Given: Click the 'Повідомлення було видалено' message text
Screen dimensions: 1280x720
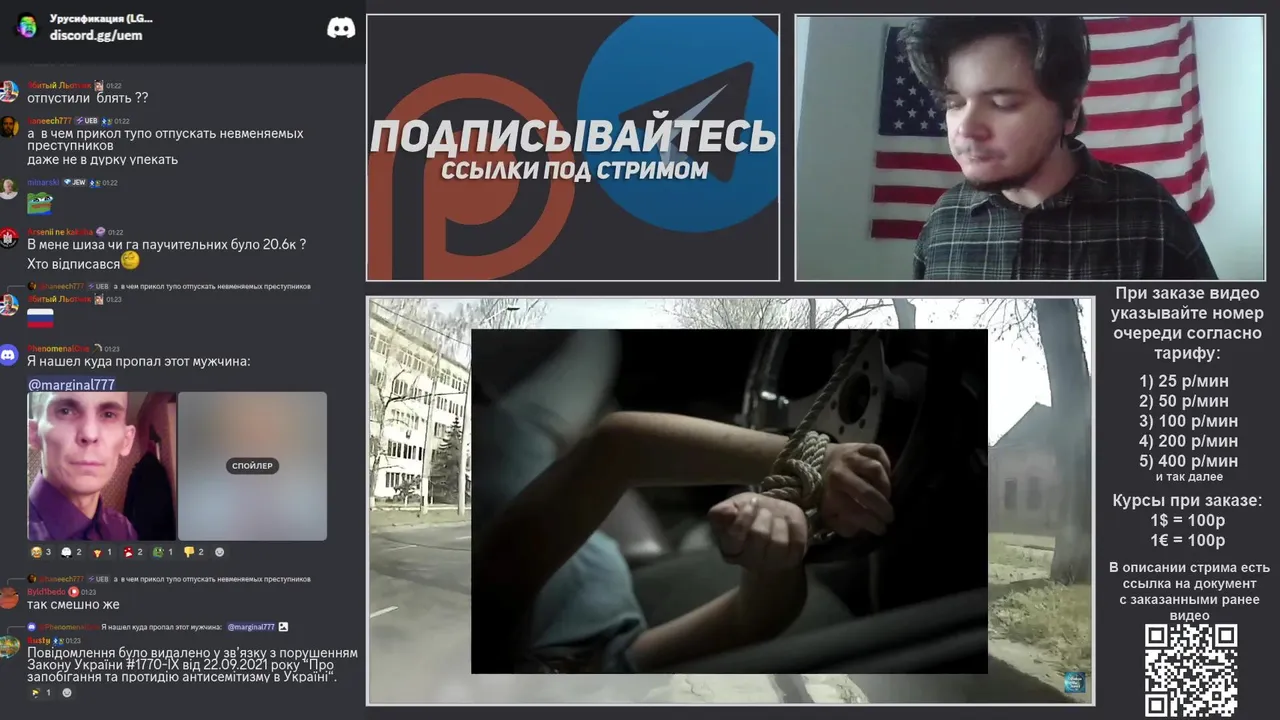Looking at the screenshot, I should point(192,664).
